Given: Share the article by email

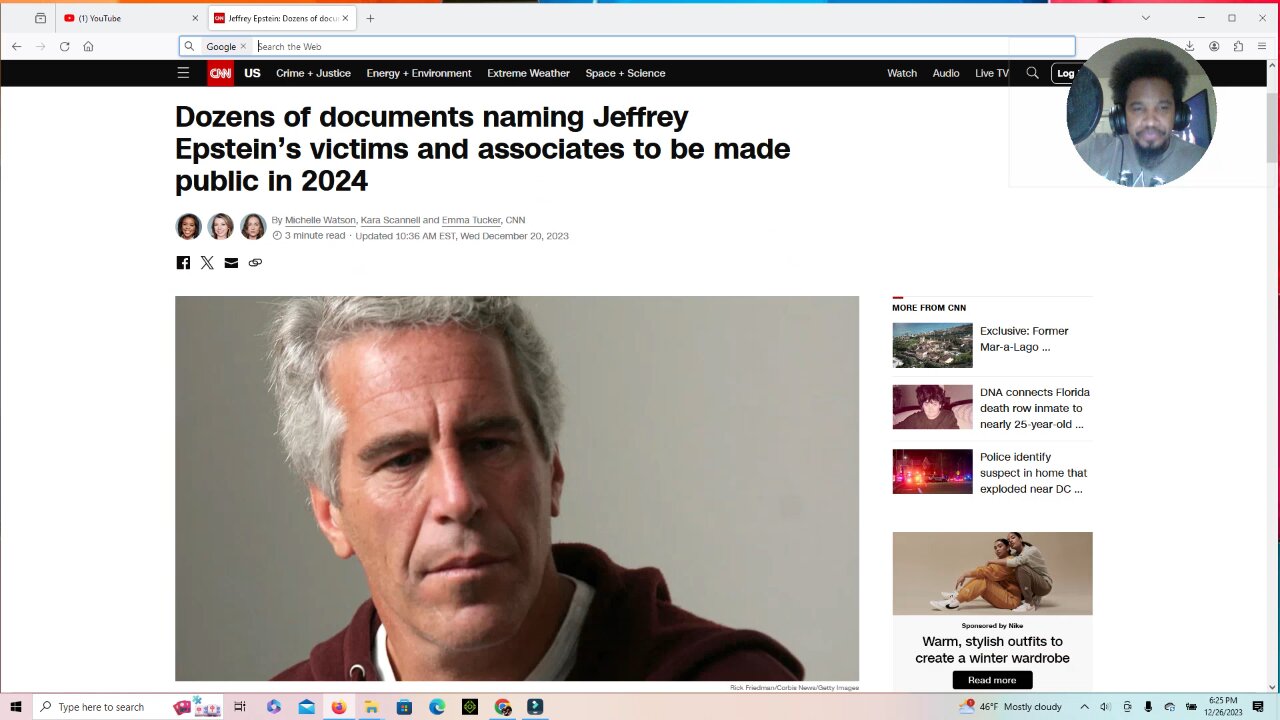Looking at the screenshot, I should point(231,263).
